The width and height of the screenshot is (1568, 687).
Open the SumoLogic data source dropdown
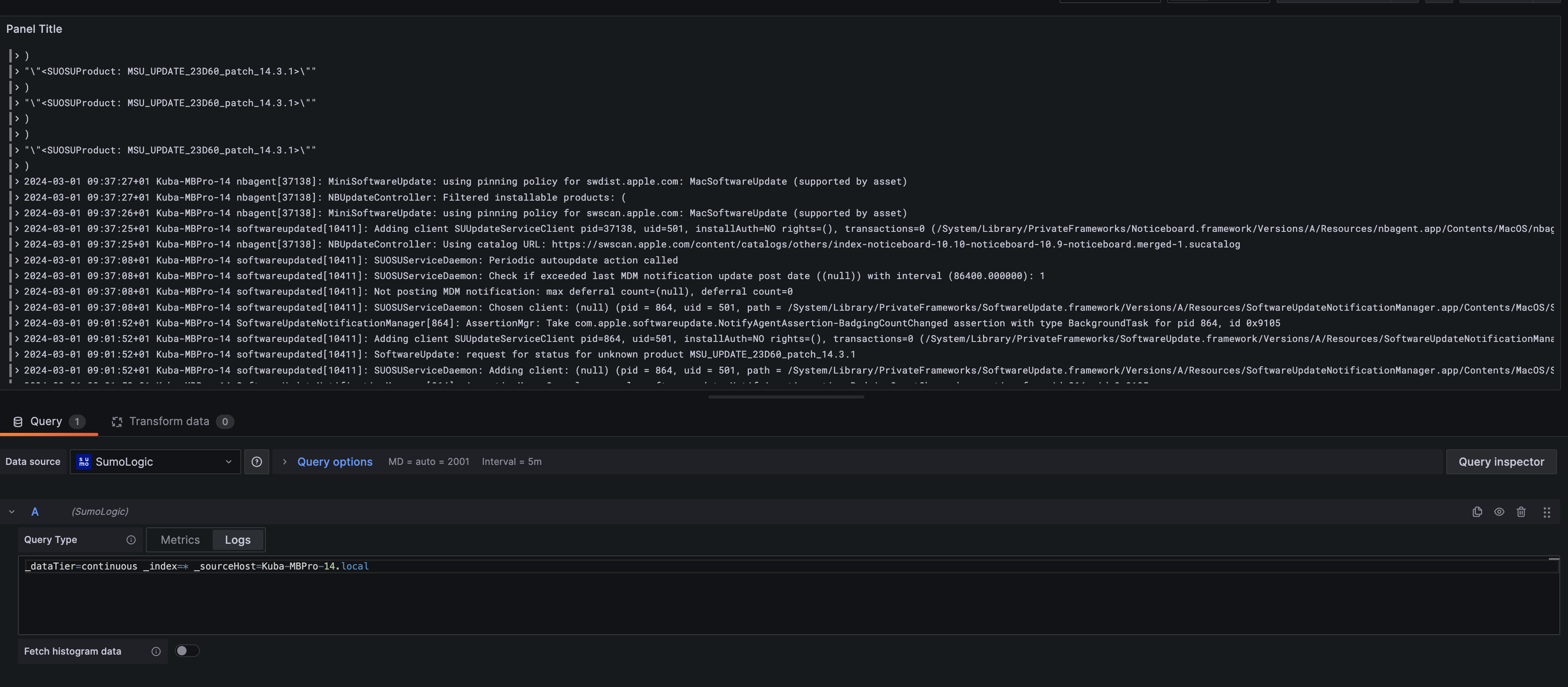[x=155, y=462]
